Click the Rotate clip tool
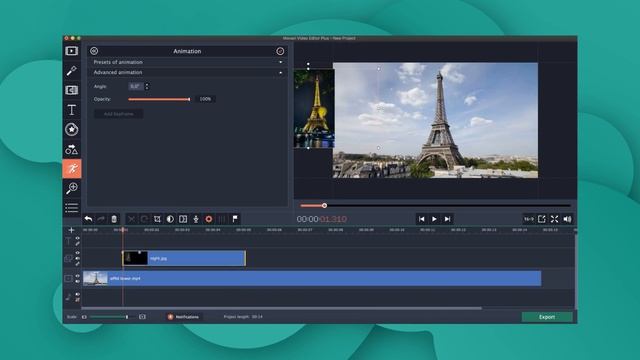This screenshot has height=360, width=640. tap(144, 219)
